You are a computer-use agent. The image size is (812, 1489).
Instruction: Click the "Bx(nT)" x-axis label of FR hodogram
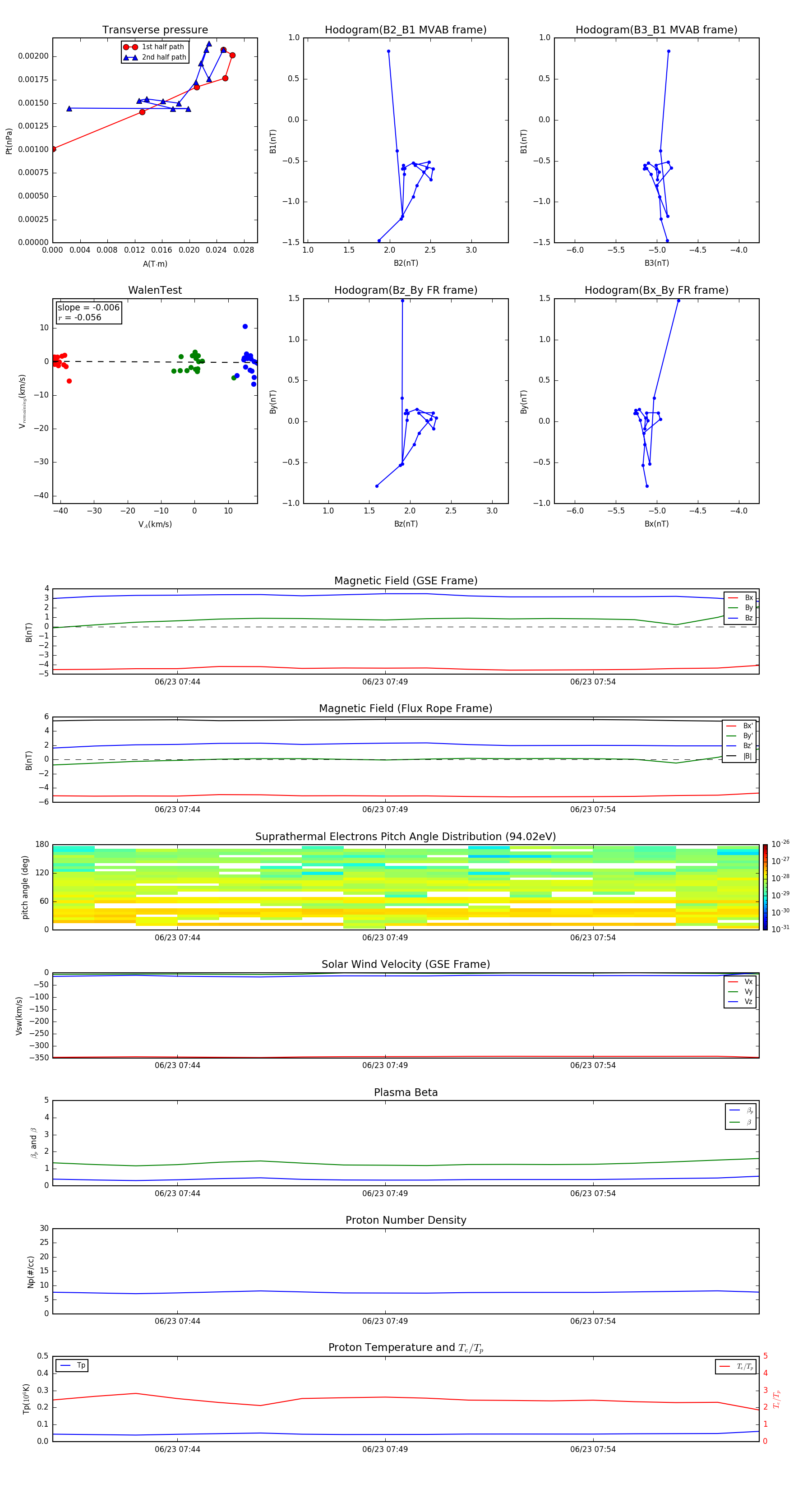[x=656, y=524]
